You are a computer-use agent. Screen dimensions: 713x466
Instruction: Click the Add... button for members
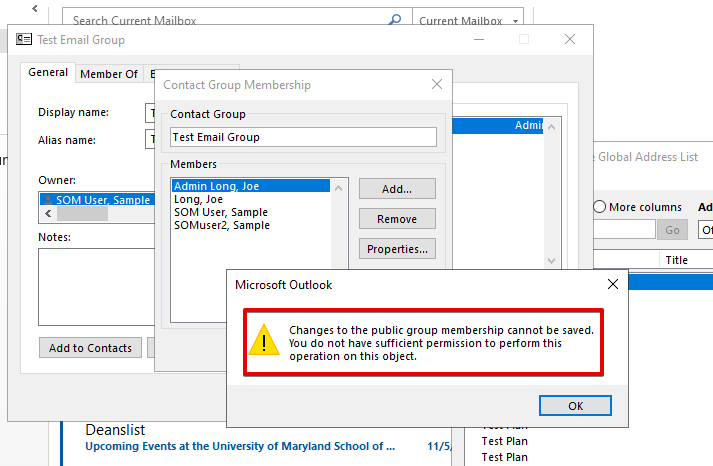[397, 189]
